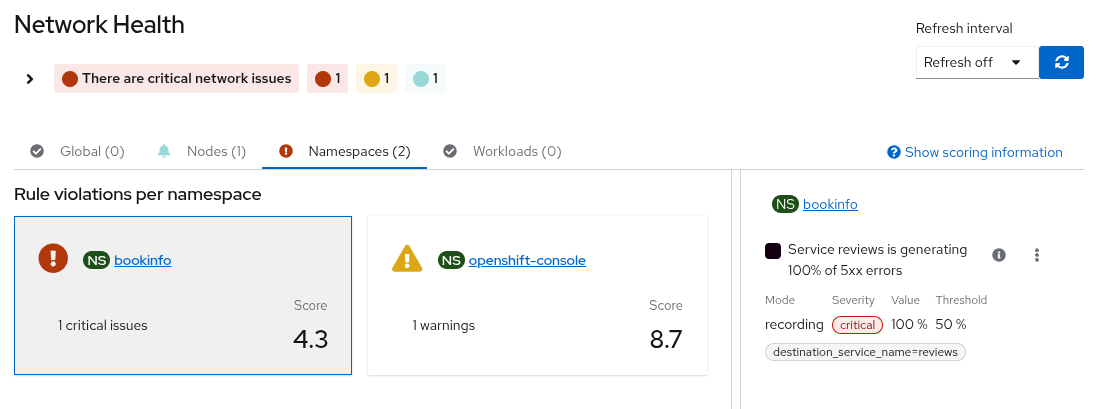Click the yellow warning count badge
1111x409 pixels.
376,79
